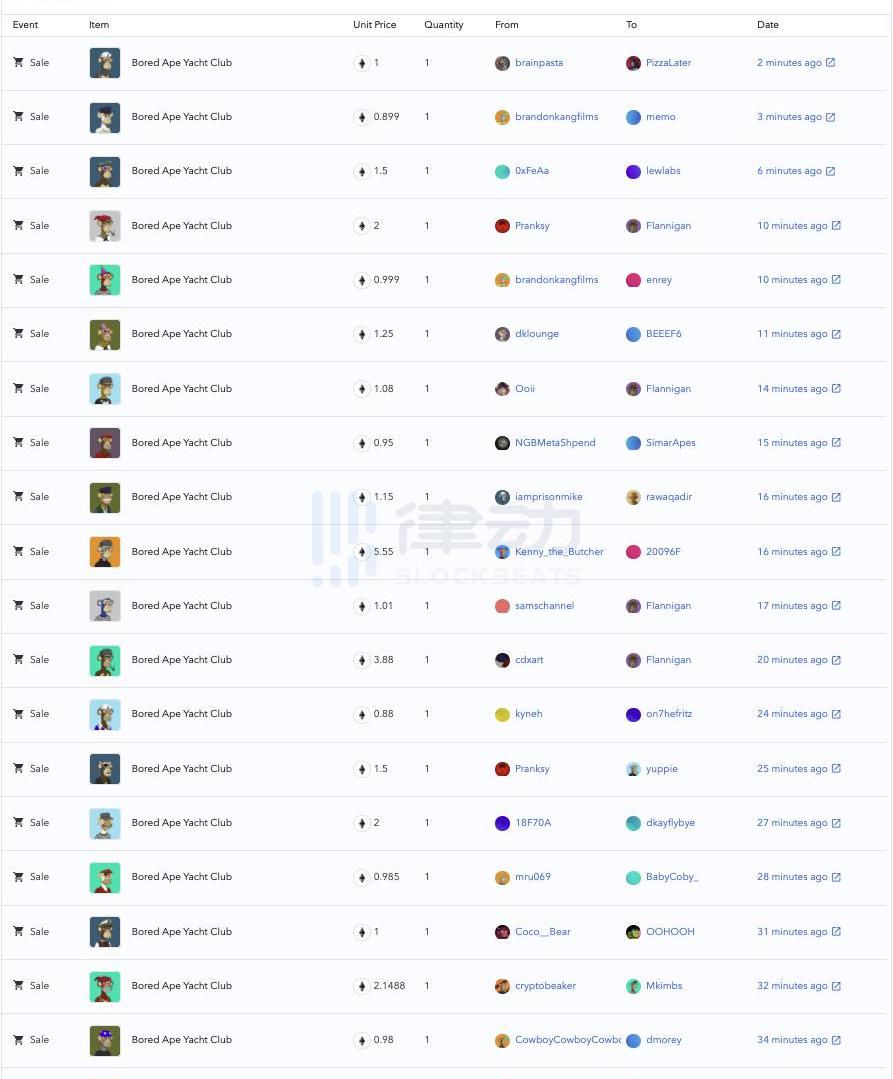Screen dimensions: 893x1079
Task: Open seller profile brandonkangfilms on the 0.899 sale
Action: point(556,117)
